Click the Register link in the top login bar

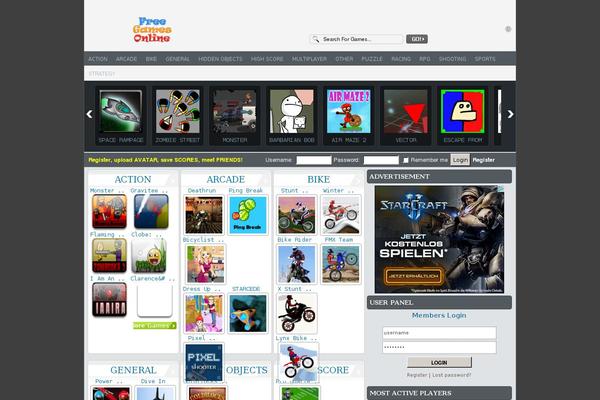tap(484, 160)
